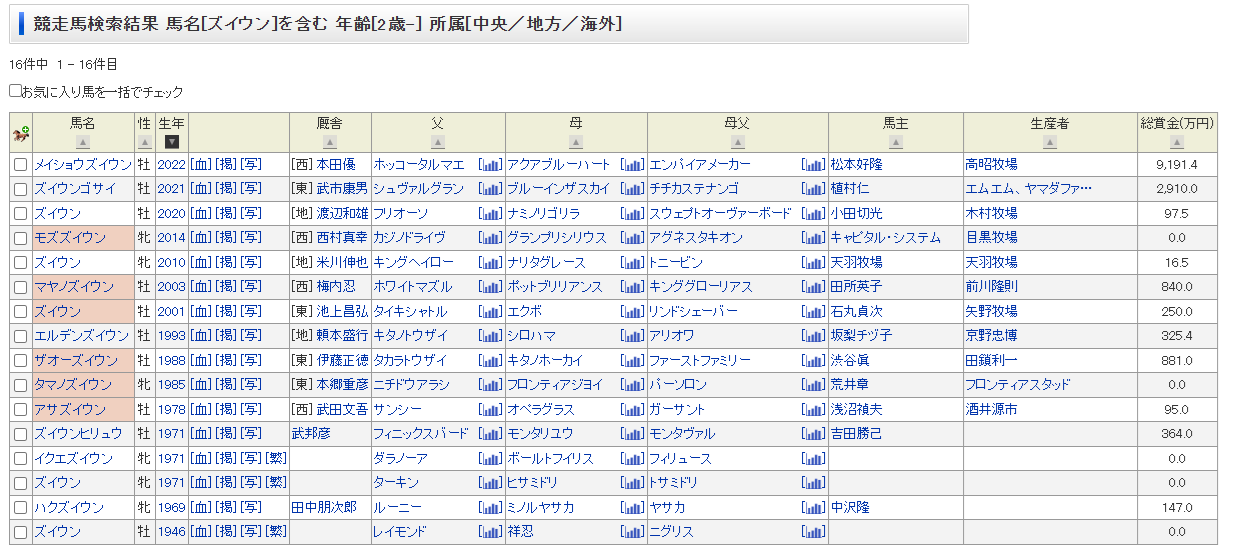Open the [血] pedigree tab for メイショウズイウン
The width and height of the screenshot is (1233, 553).
200,165
